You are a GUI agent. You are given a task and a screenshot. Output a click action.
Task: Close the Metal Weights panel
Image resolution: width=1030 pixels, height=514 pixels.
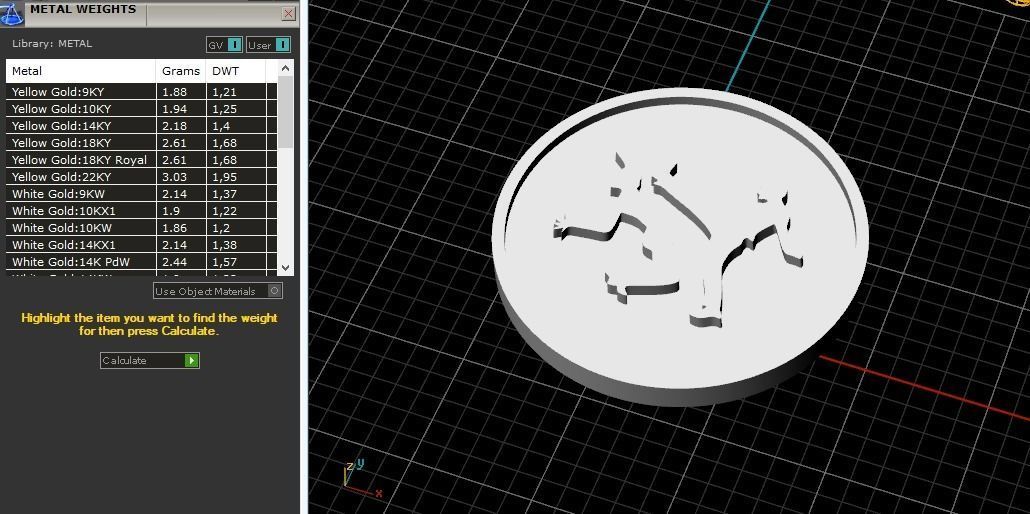point(288,13)
